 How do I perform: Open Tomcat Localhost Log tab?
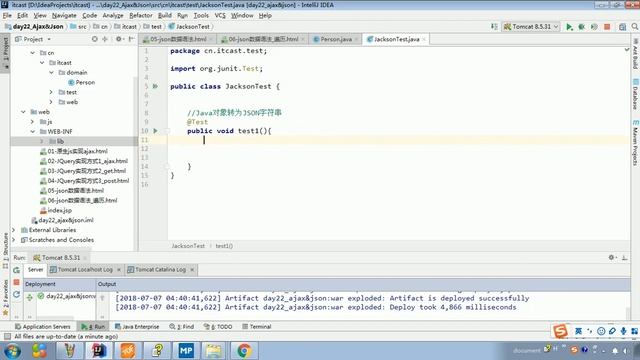pyautogui.click(x=85, y=270)
